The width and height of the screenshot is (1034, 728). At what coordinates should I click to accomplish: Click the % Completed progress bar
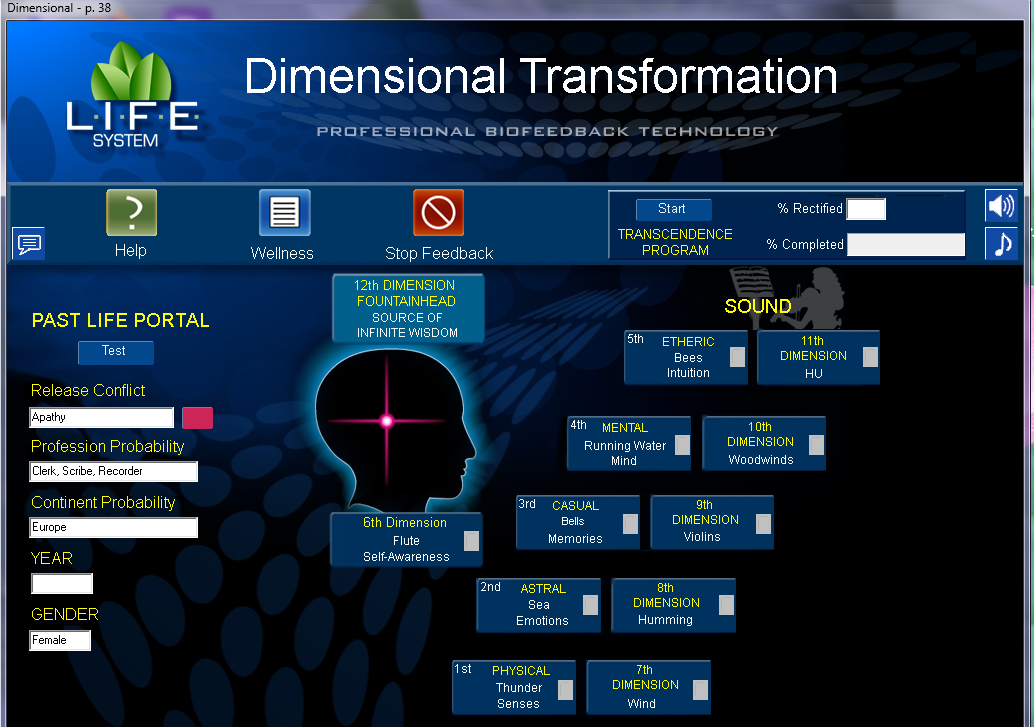pos(906,245)
